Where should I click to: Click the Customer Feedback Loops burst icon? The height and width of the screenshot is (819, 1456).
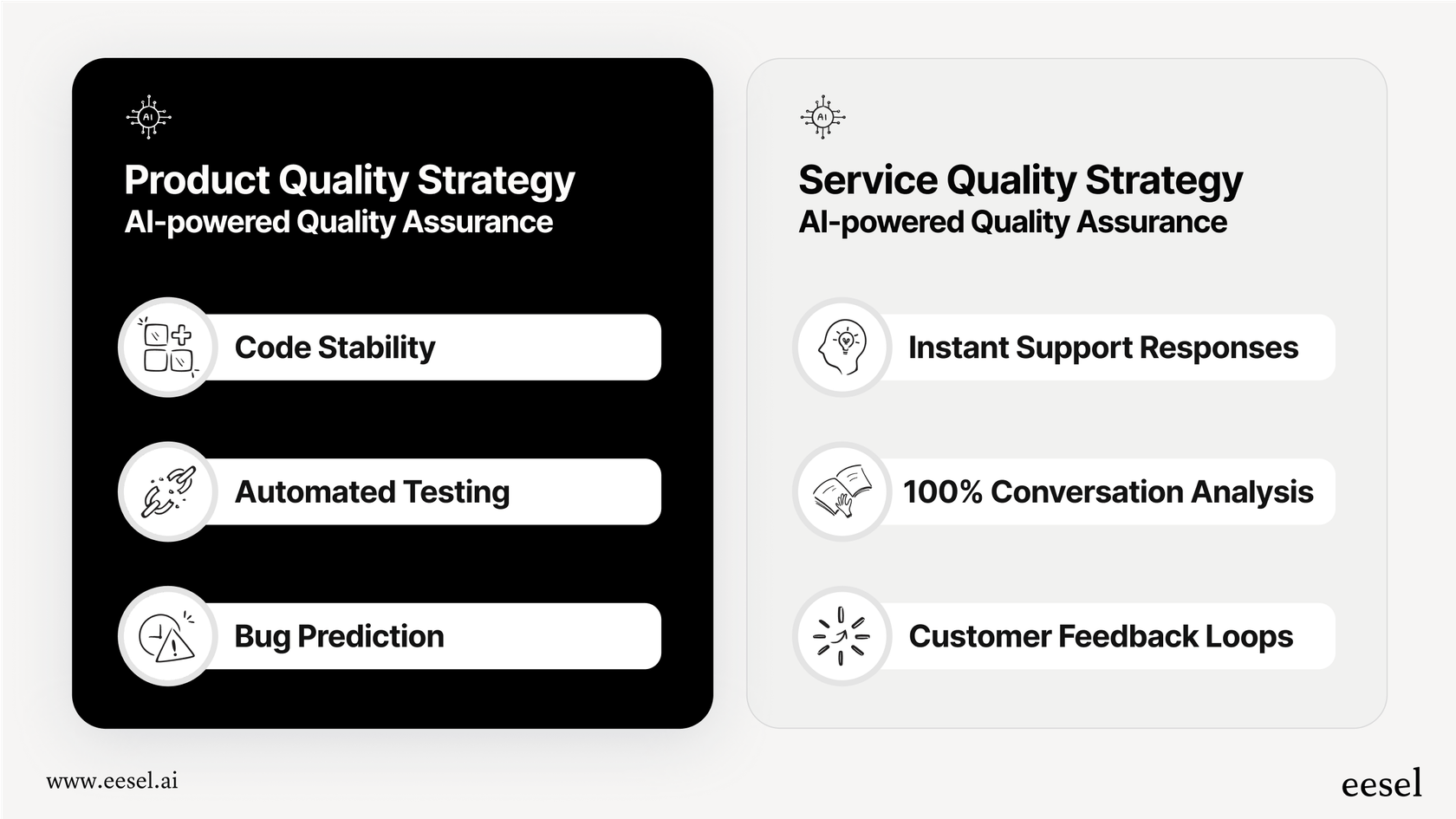tap(842, 636)
